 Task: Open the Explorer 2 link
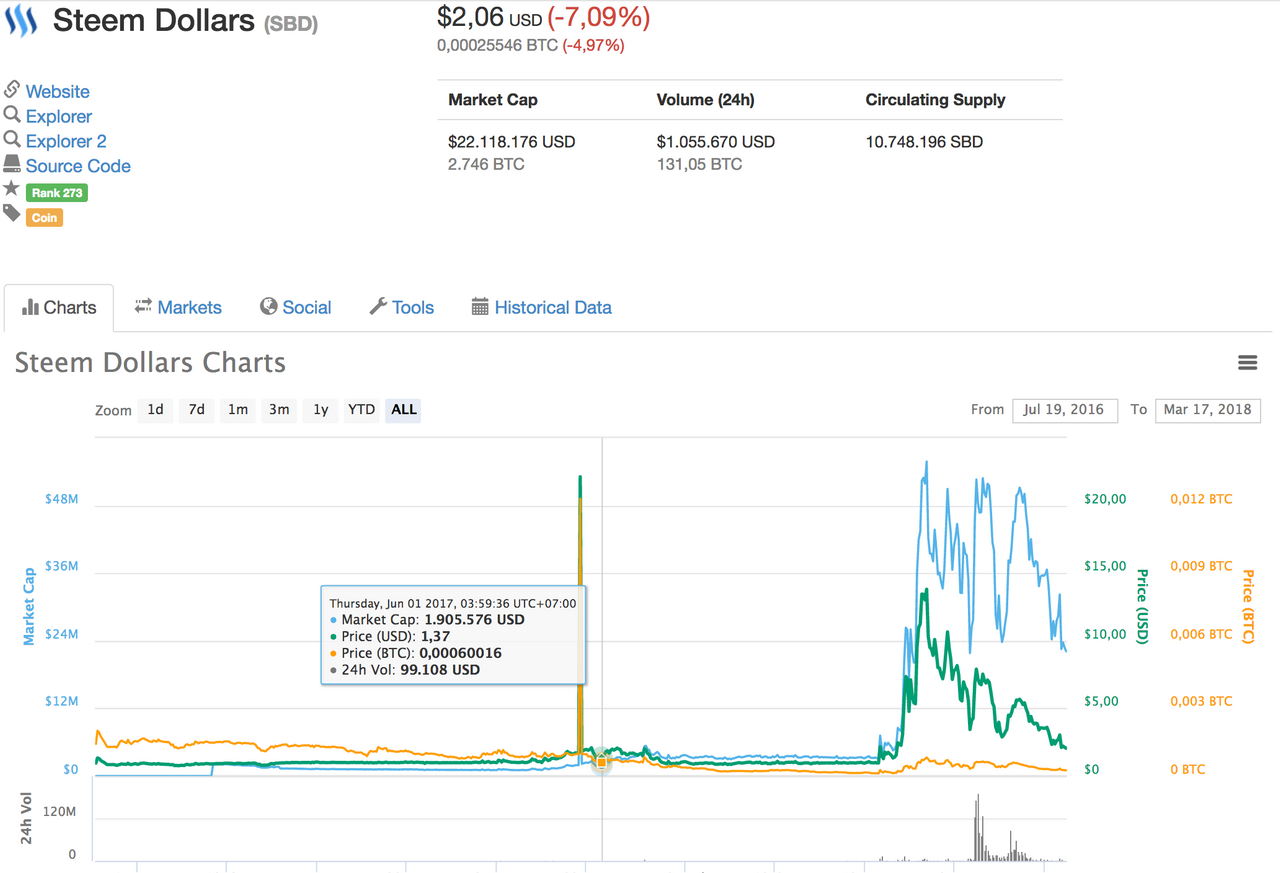66,141
